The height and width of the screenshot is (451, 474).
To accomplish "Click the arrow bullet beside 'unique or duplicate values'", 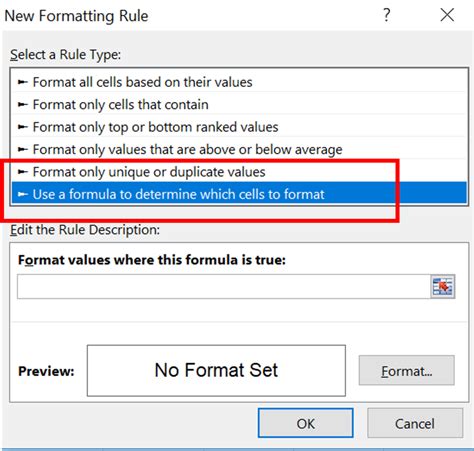I will click(x=22, y=172).
